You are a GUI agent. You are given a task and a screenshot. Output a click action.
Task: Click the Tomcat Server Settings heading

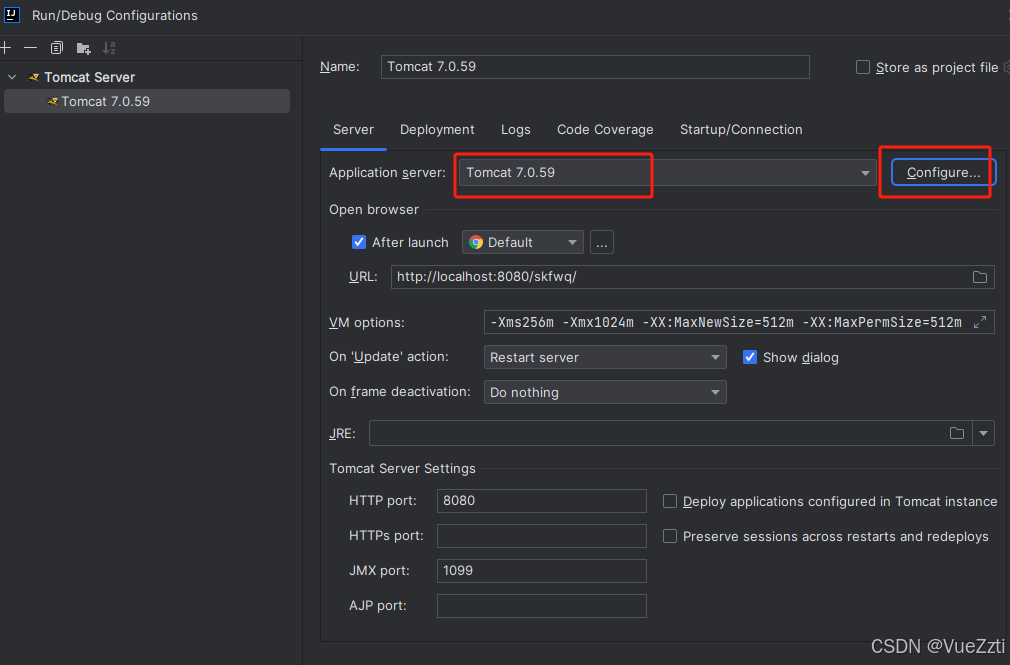(x=402, y=468)
